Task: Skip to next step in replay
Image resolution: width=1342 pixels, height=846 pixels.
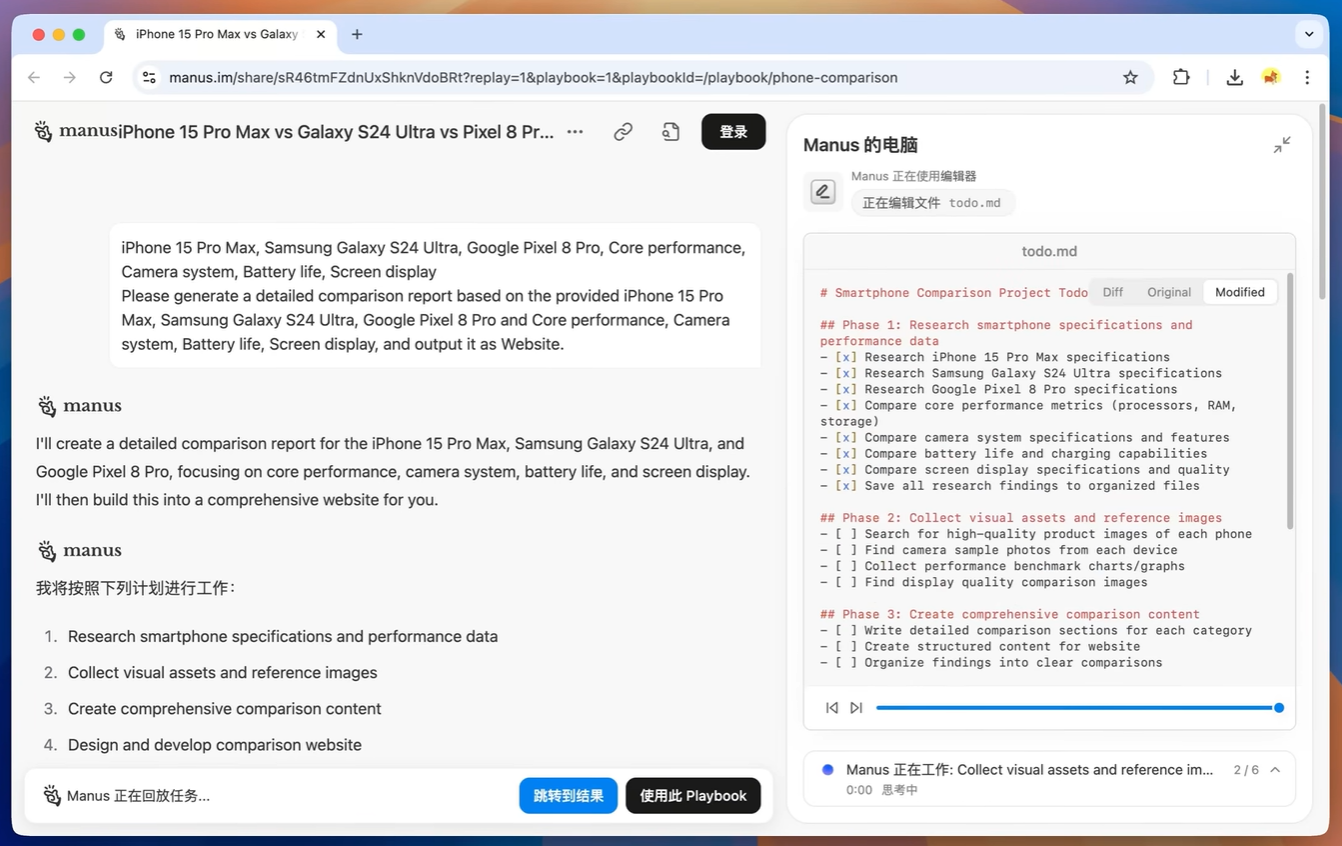Action: [x=856, y=707]
